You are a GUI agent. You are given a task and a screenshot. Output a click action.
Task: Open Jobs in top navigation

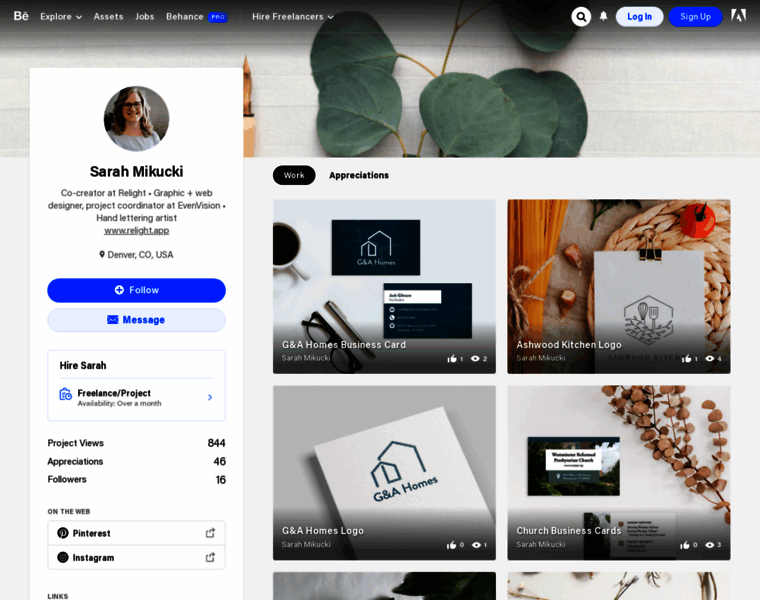pyautogui.click(x=144, y=16)
